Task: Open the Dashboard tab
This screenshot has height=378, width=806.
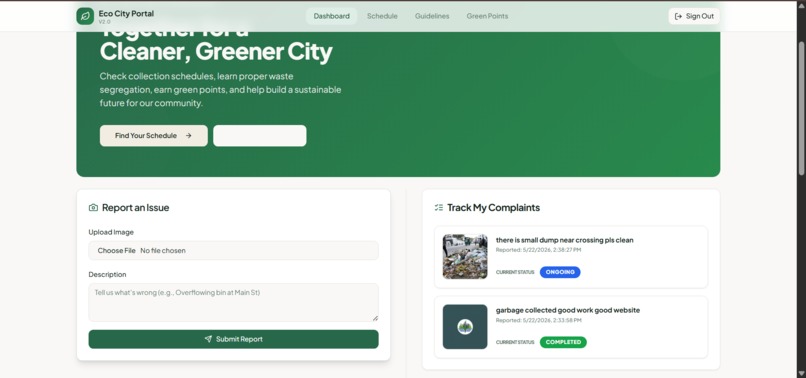Action: click(x=332, y=16)
